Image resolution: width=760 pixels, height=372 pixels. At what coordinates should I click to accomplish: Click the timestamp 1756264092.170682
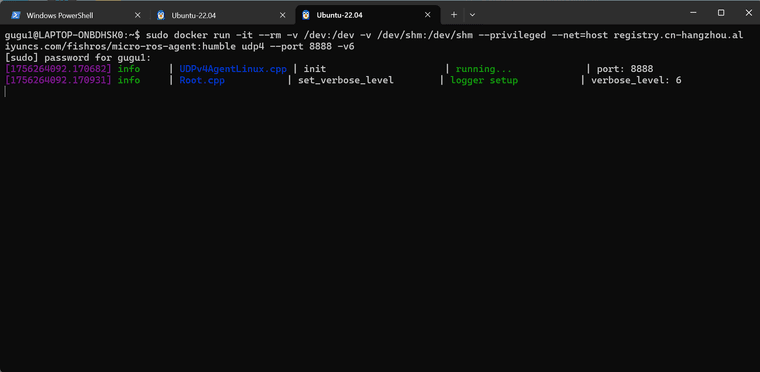click(x=58, y=69)
